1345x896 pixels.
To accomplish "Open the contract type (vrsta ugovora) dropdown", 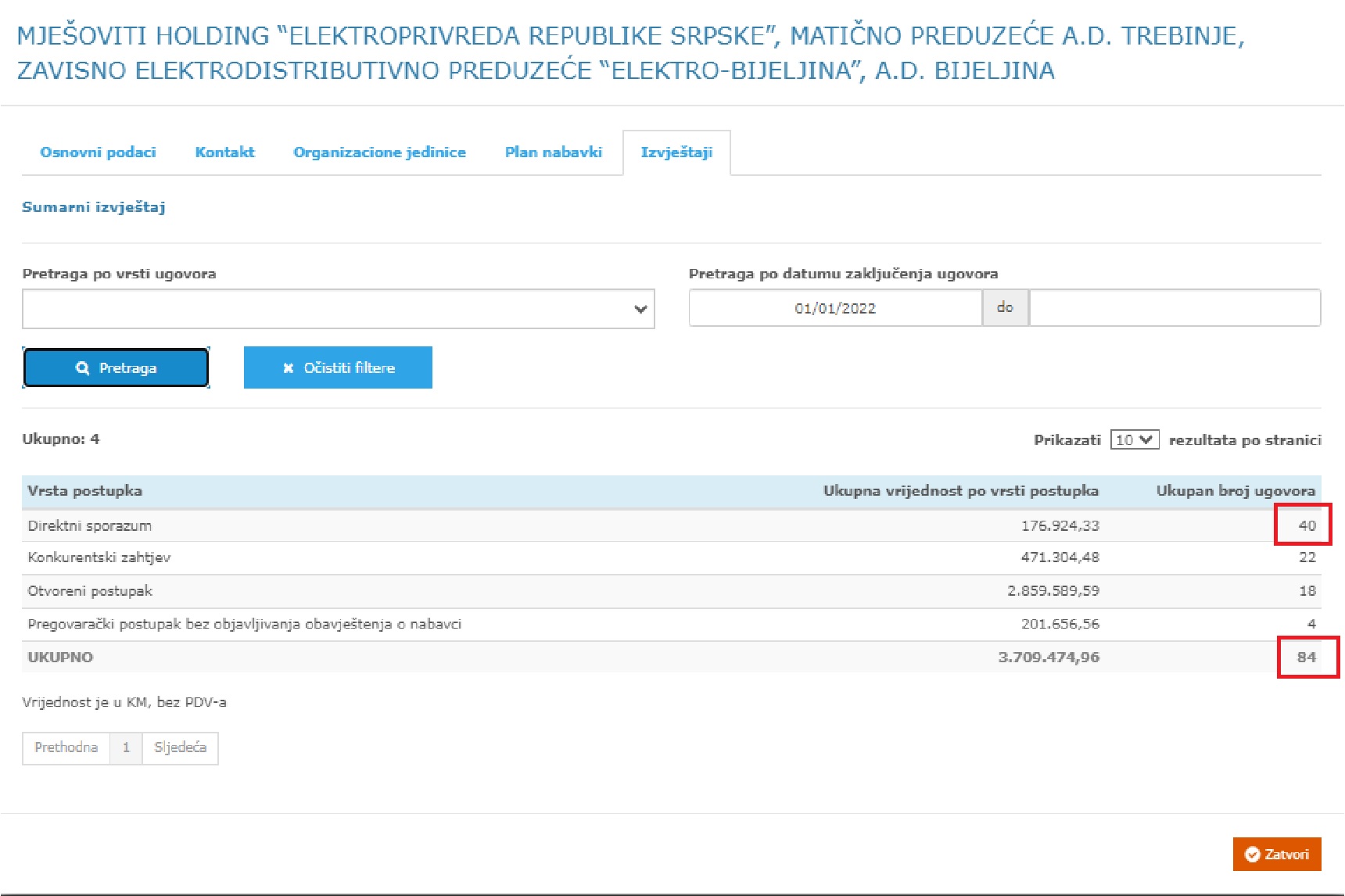I will [339, 309].
